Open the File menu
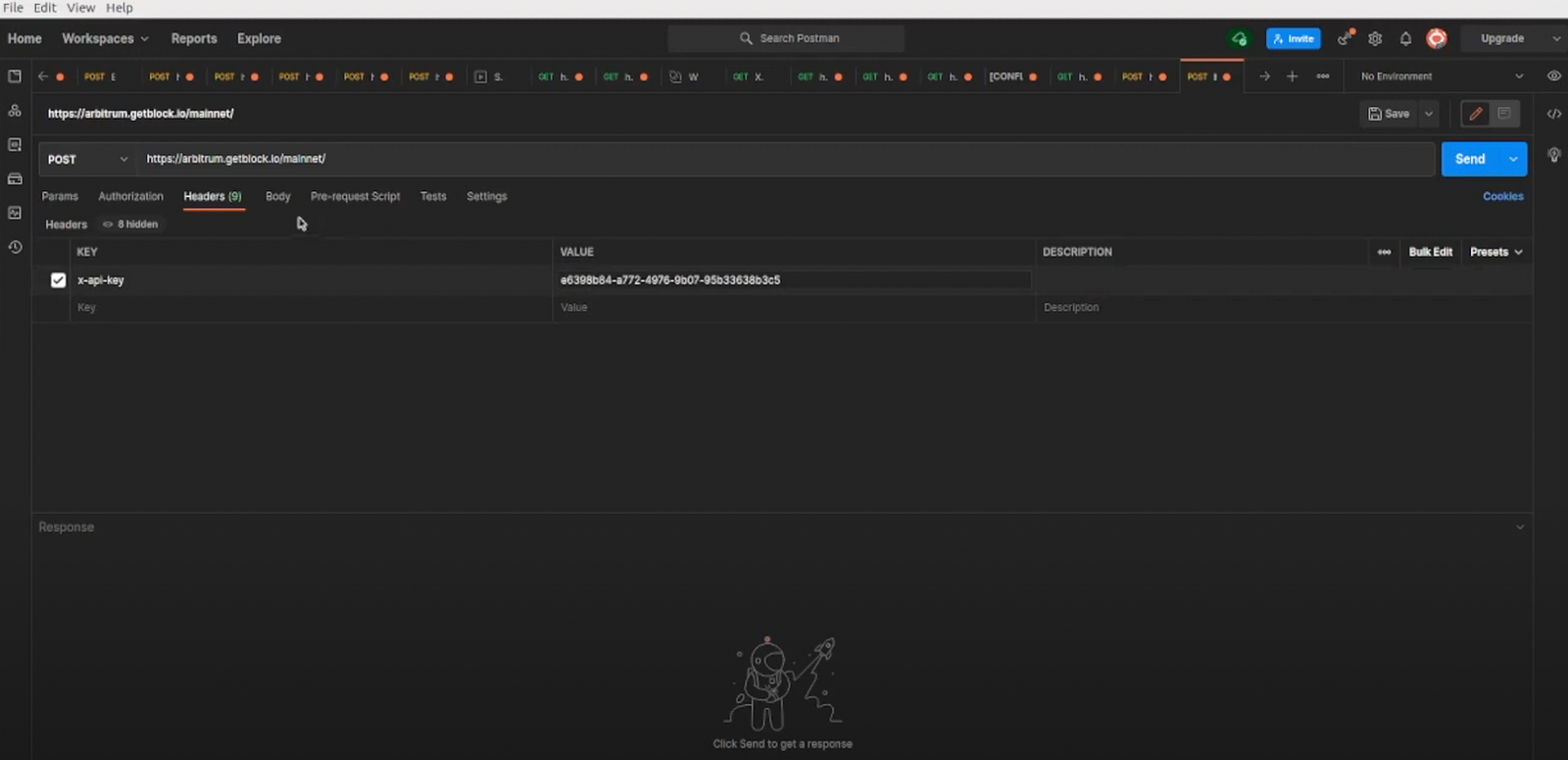Screen dimensions: 1568x760 click(14, 8)
